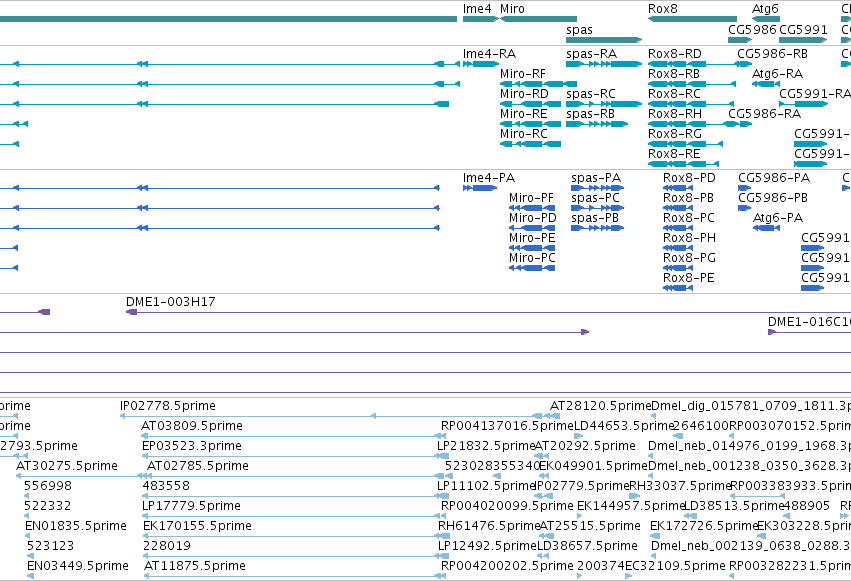Click the Miro-RC transcript
The image size is (851, 581).
click(530, 144)
